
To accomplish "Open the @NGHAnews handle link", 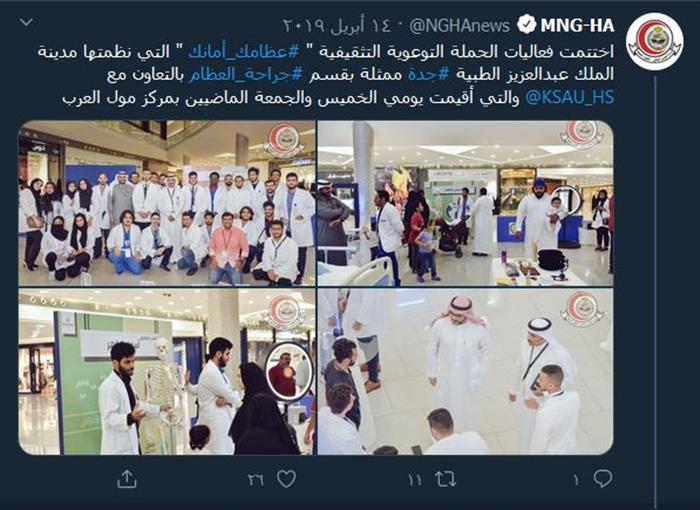I will pos(459,25).
